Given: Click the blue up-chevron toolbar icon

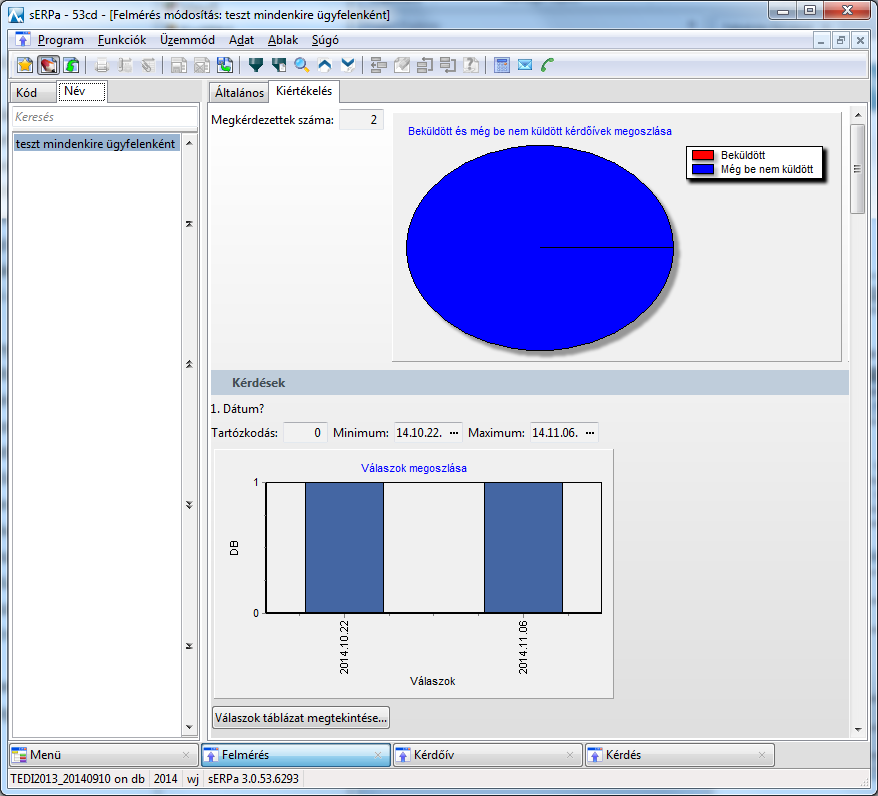Looking at the screenshot, I should (324, 66).
